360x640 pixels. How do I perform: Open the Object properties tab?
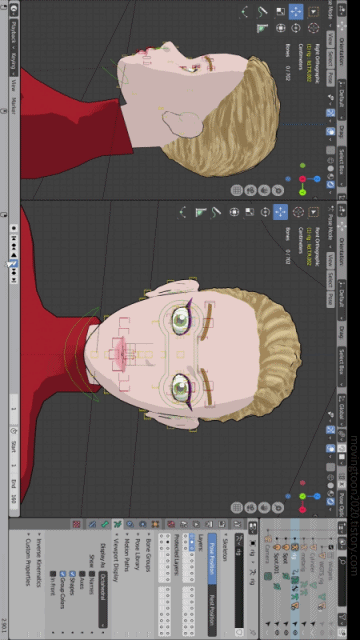pyautogui.click(x=155, y=524)
